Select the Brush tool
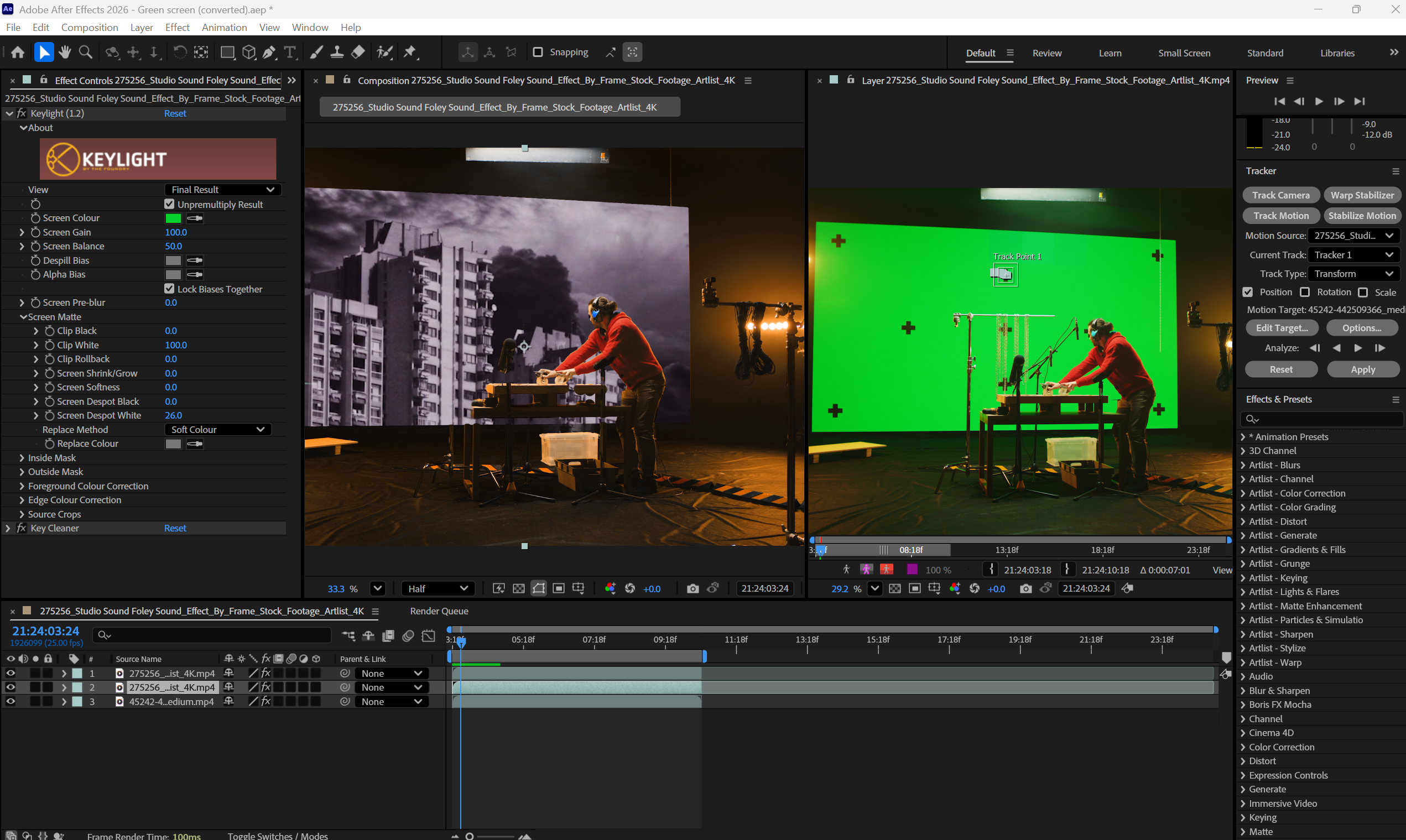The height and width of the screenshot is (840, 1406). 316,52
